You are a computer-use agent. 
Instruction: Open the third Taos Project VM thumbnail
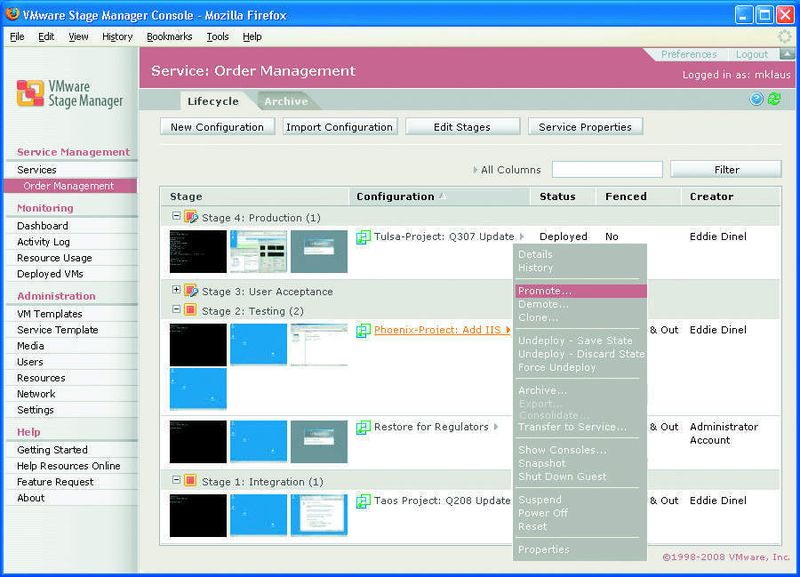coord(319,515)
